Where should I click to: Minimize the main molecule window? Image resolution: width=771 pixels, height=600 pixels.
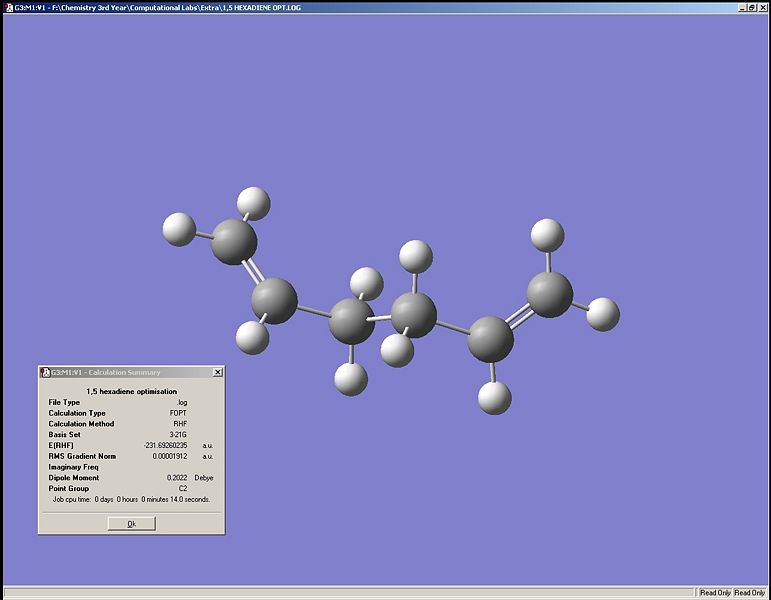point(741,7)
